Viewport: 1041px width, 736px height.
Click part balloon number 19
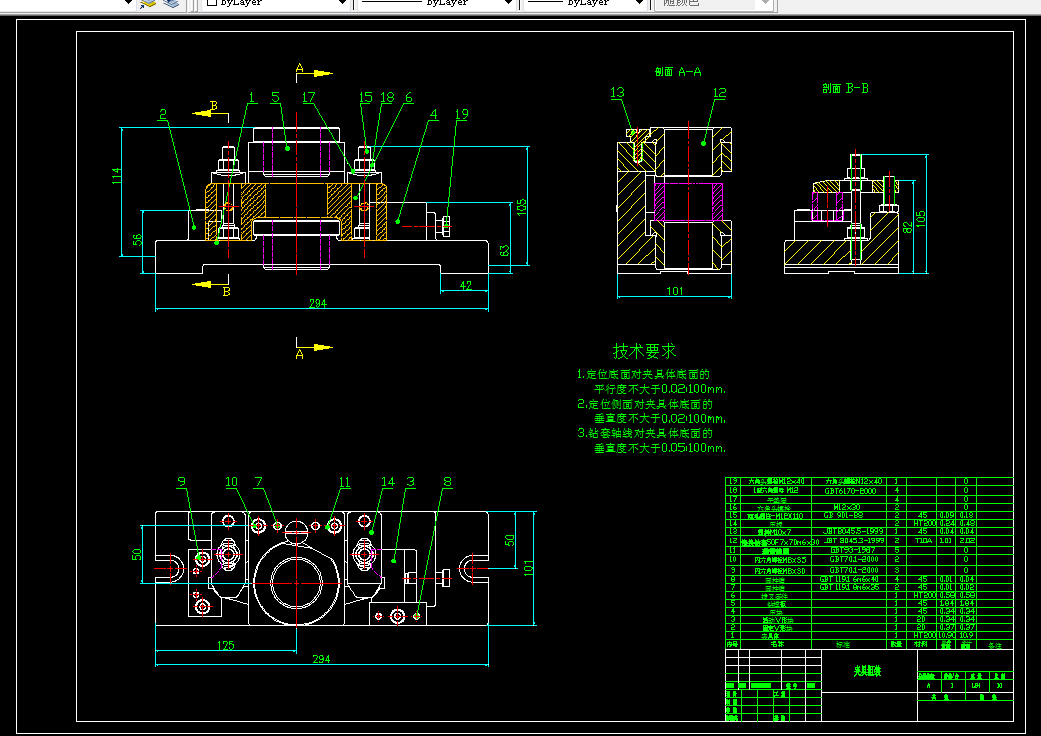point(461,115)
